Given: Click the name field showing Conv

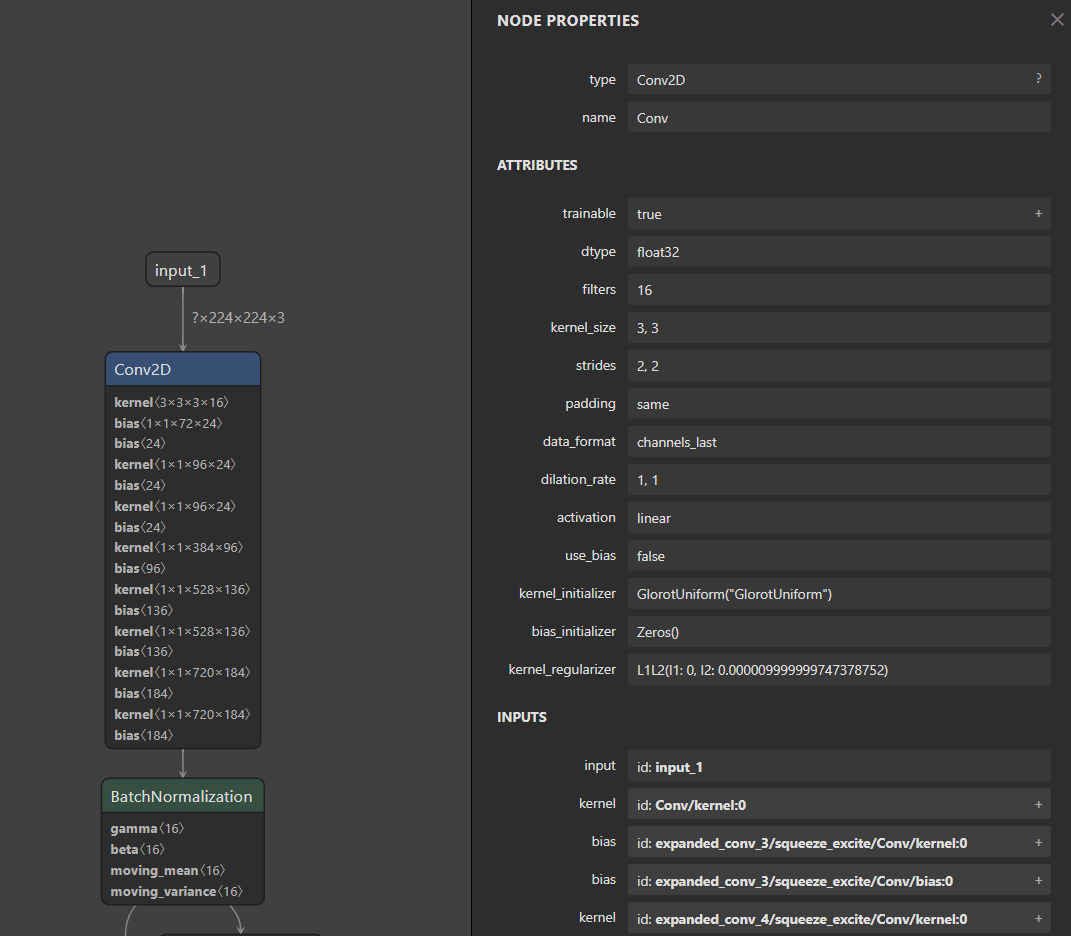Looking at the screenshot, I should (838, 116).
